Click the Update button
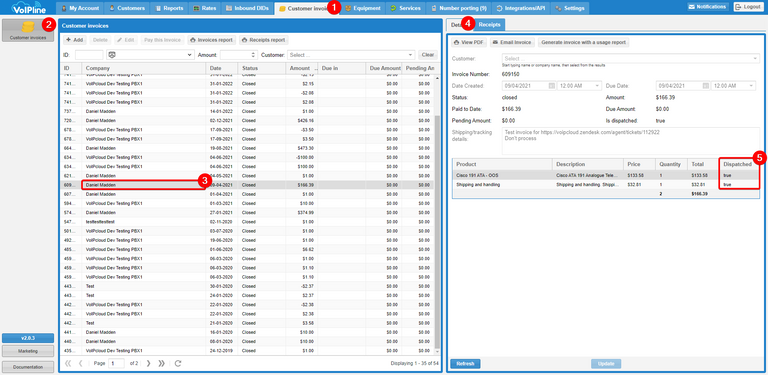This screenshot has height=375, width=768. [606, 364]
